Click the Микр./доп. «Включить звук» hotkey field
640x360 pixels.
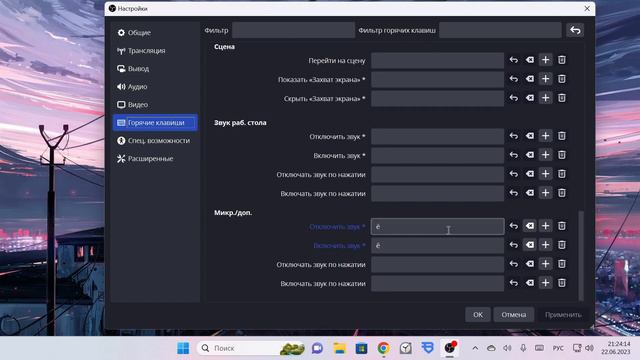[437, 245]
